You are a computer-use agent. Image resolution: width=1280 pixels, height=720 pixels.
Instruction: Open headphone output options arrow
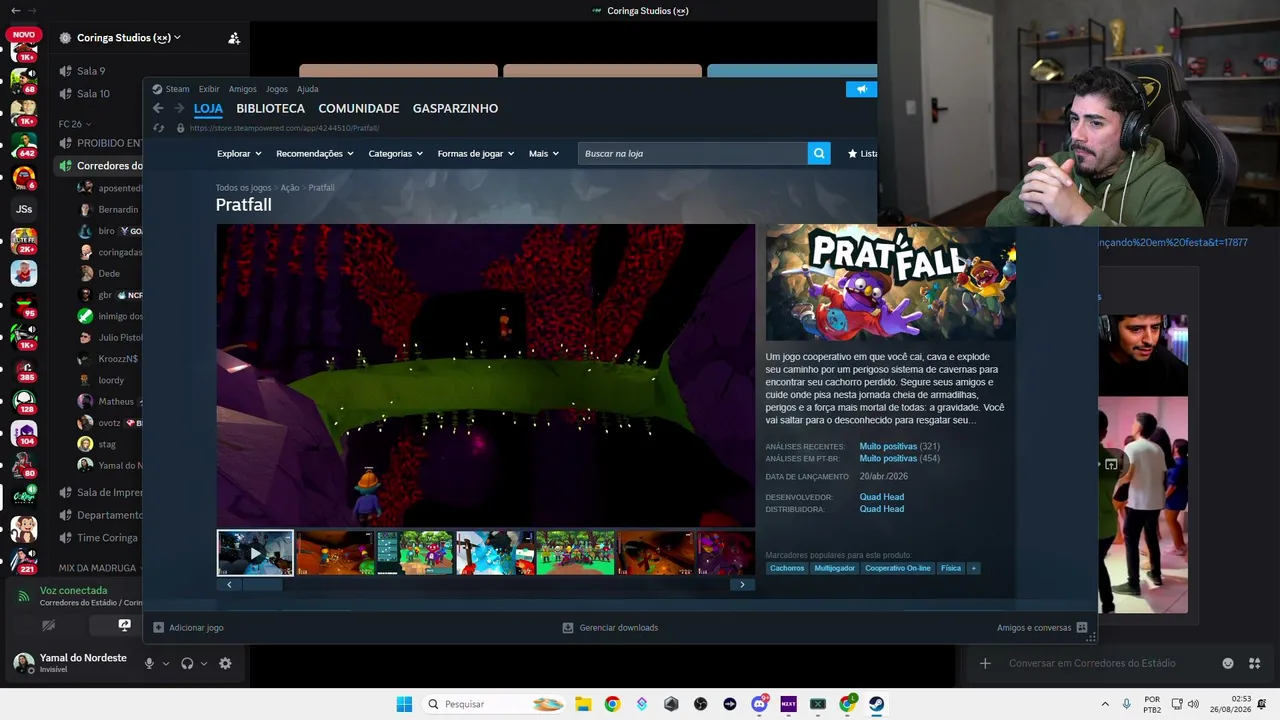(x=204, y=663)
